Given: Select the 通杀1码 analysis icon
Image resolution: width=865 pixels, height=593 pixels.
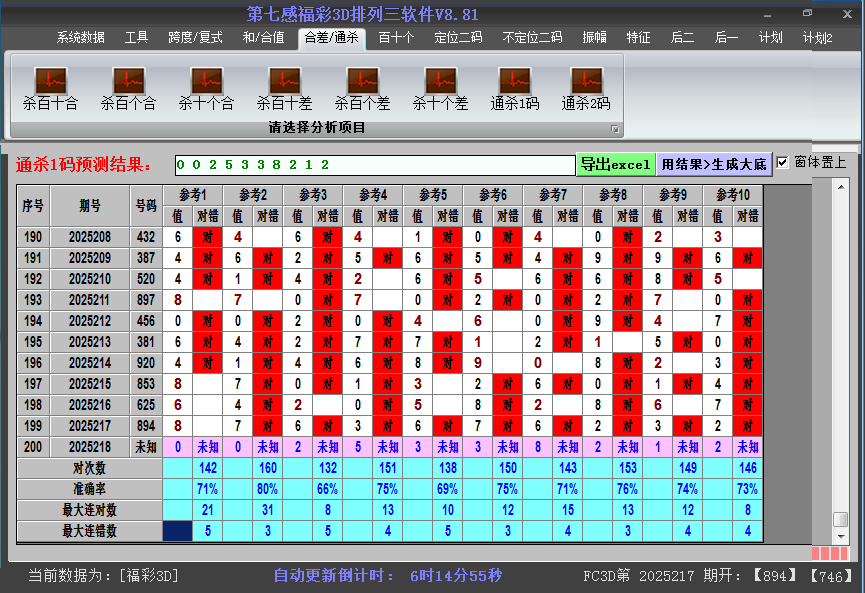Looking at the screenshot, I should click(x=515, y=89).
